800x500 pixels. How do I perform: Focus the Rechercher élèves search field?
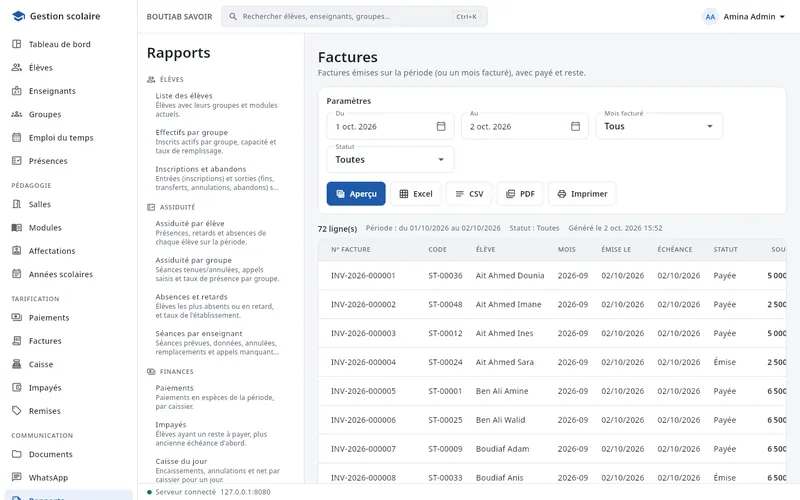tap(354, 16)
